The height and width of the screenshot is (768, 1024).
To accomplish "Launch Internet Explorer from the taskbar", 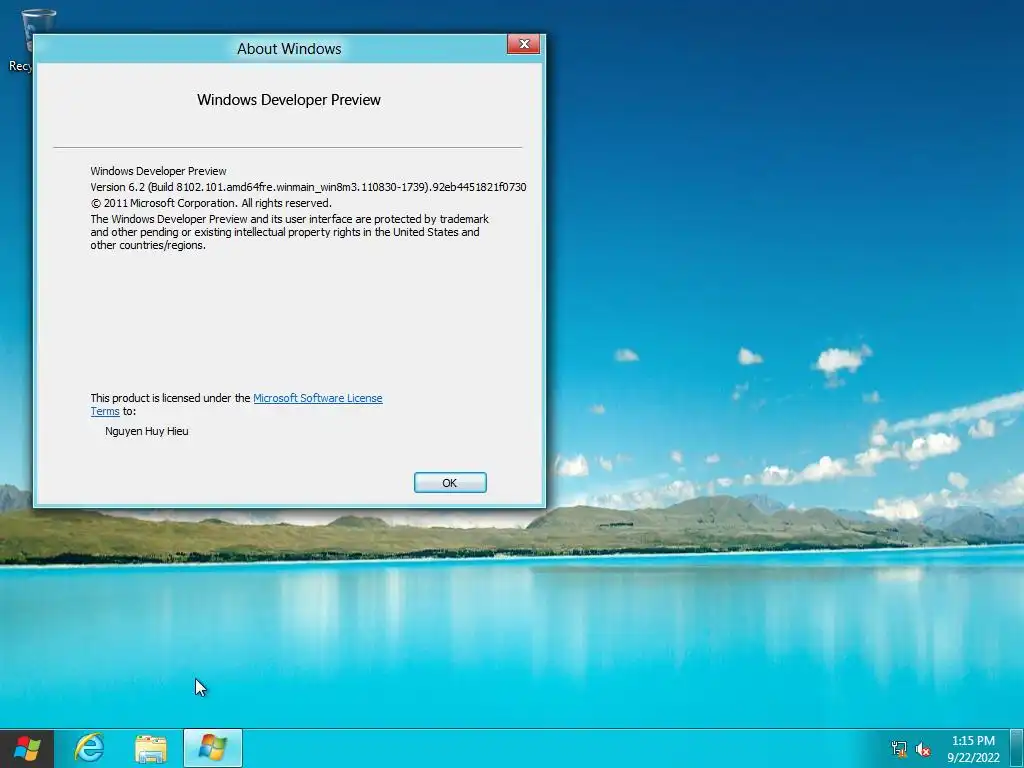I will pos(89,748).
